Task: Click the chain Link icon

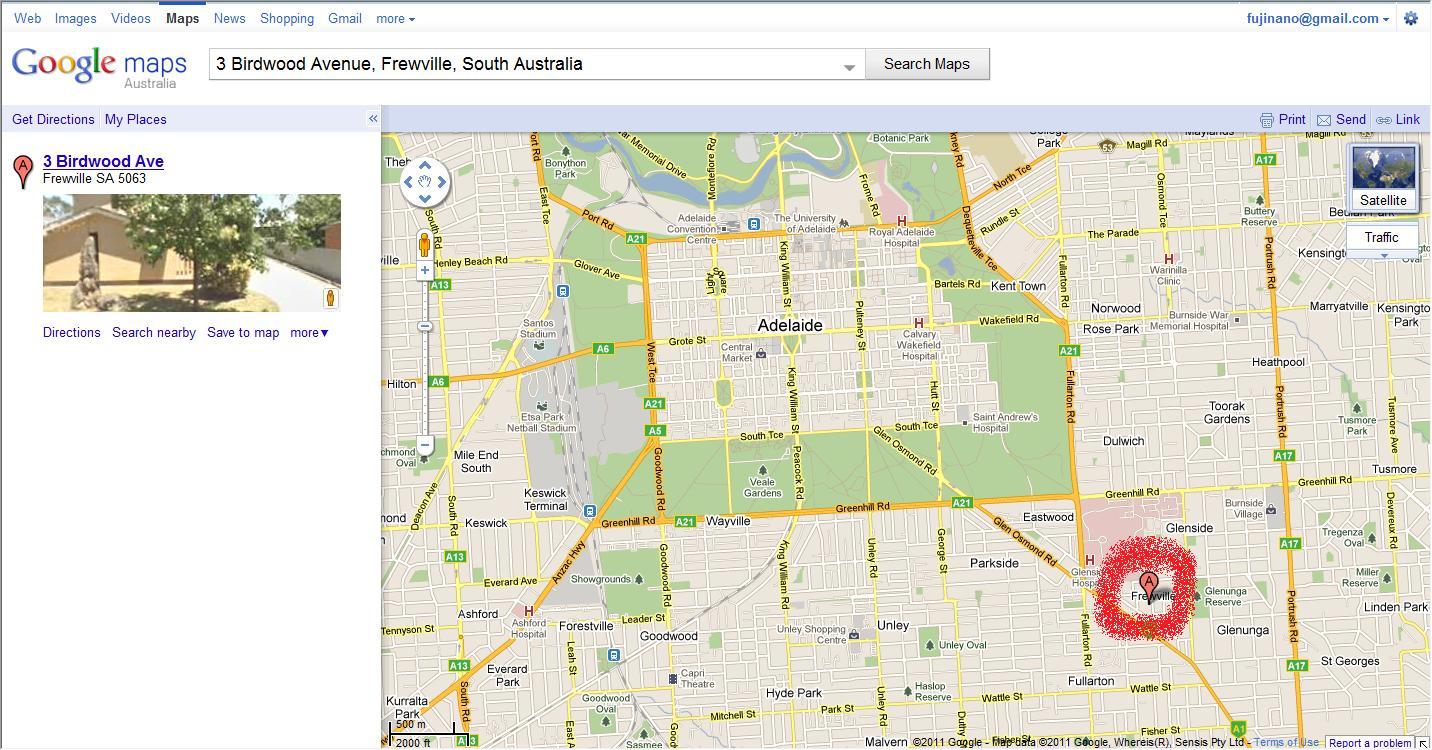Action: [1384, 120]
